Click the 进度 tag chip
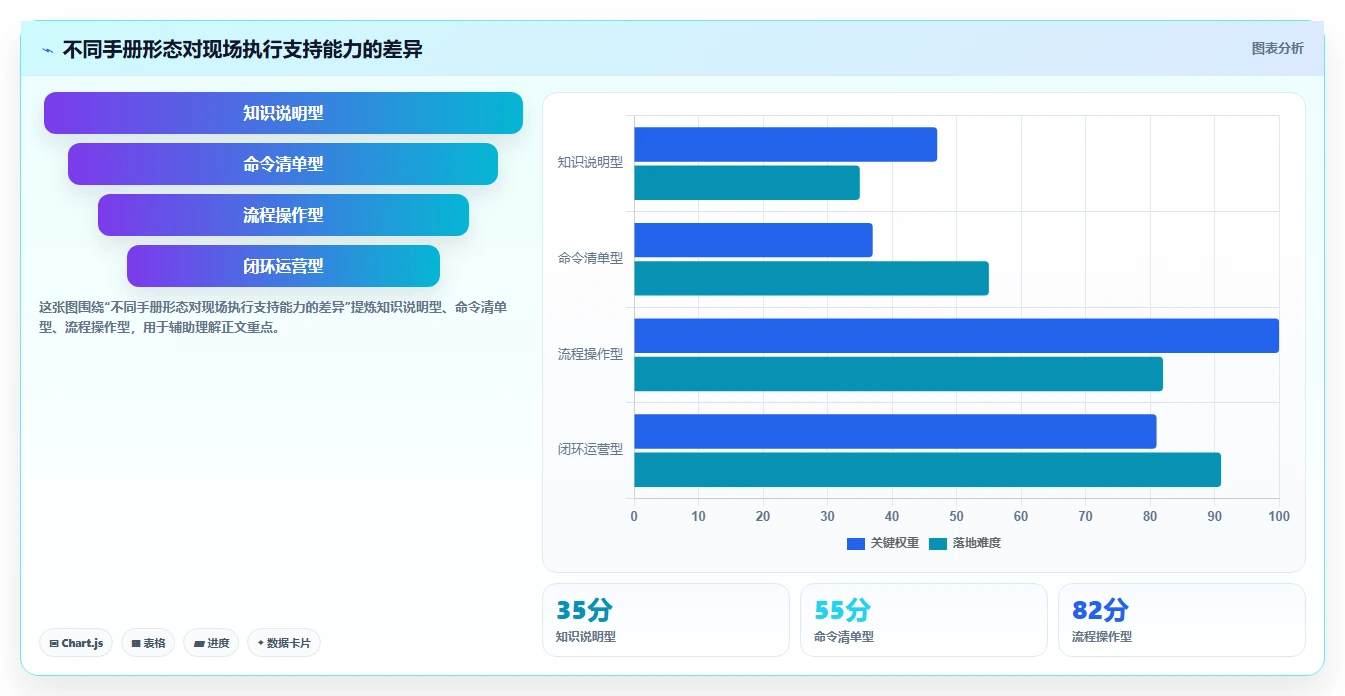 [211, 643]
